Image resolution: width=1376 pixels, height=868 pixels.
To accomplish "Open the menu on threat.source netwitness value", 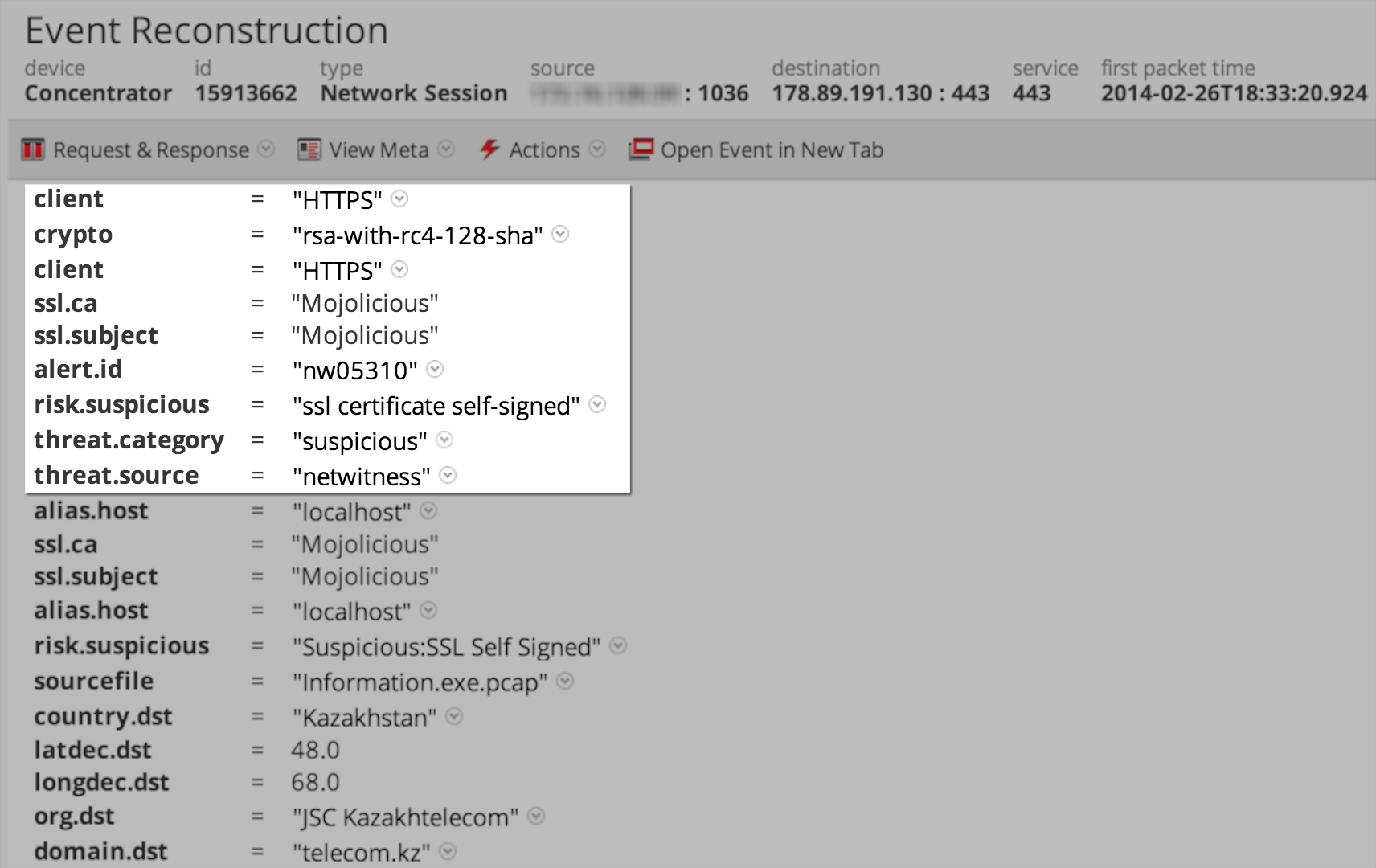I will click(x=448, y=476).
